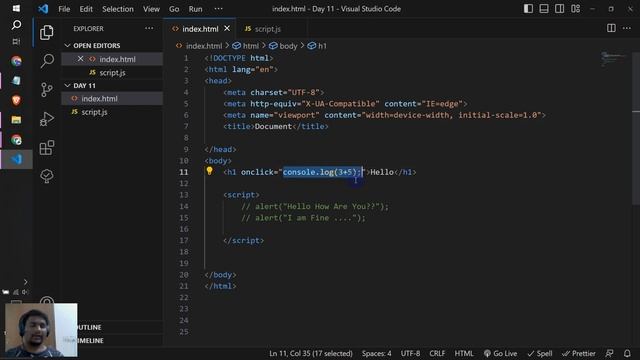Open the File menu
Viewport: 640px width, 360px height.
tap(64, 9)
